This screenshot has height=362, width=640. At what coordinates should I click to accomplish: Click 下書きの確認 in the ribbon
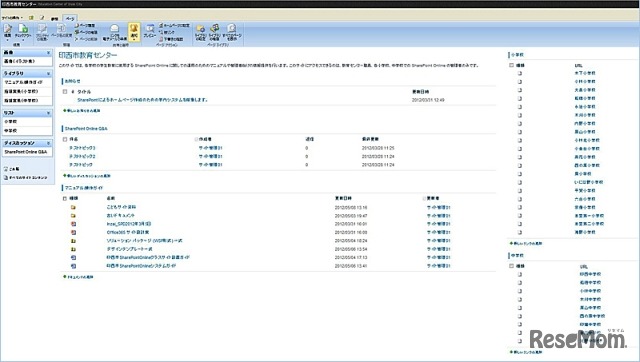pyautogui.click(x=171, y=39)
